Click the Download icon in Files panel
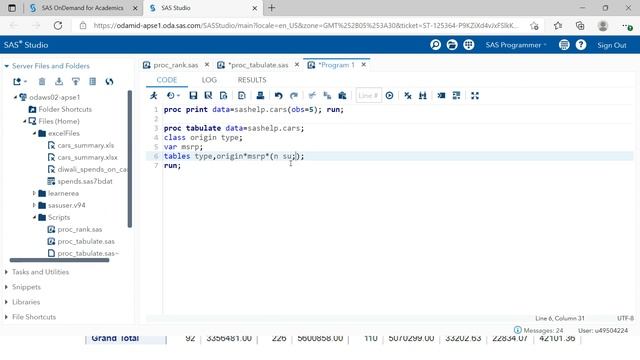 [x=59, y=82]
